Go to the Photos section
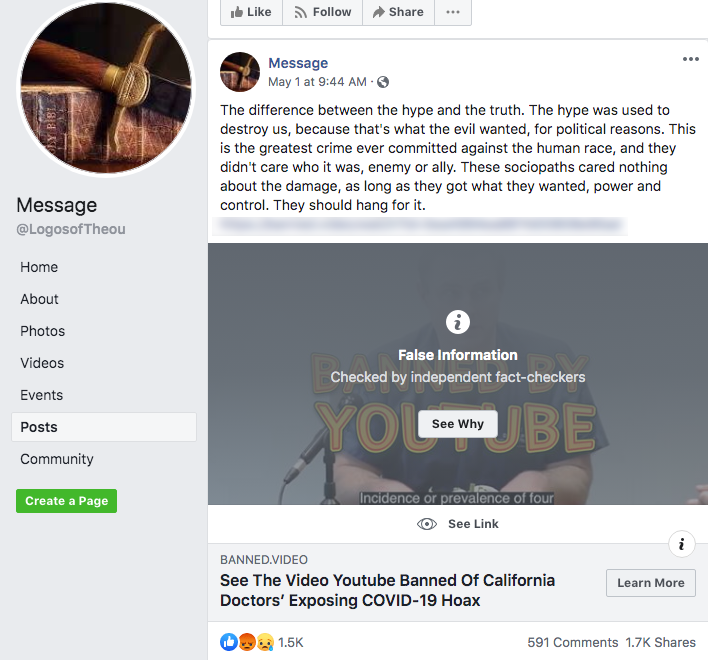 (x=43, y=331)
